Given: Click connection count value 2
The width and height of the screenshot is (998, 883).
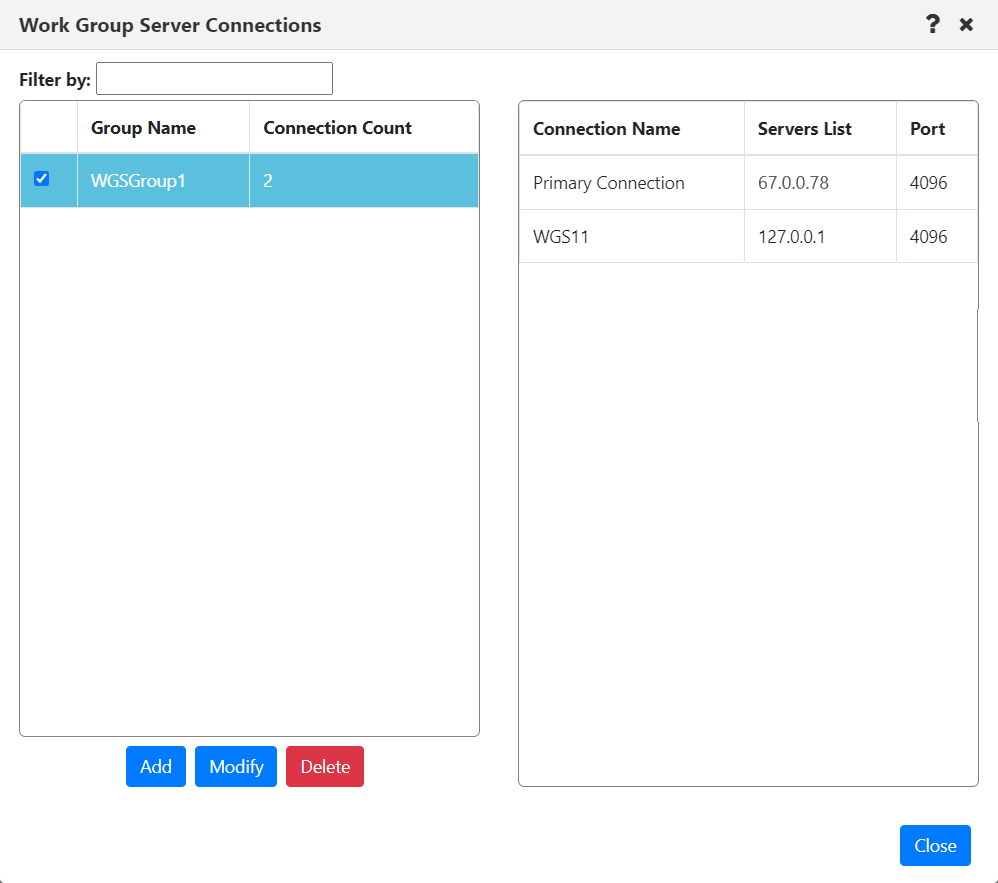Looking at the screenshot, I should coord(268,181).
